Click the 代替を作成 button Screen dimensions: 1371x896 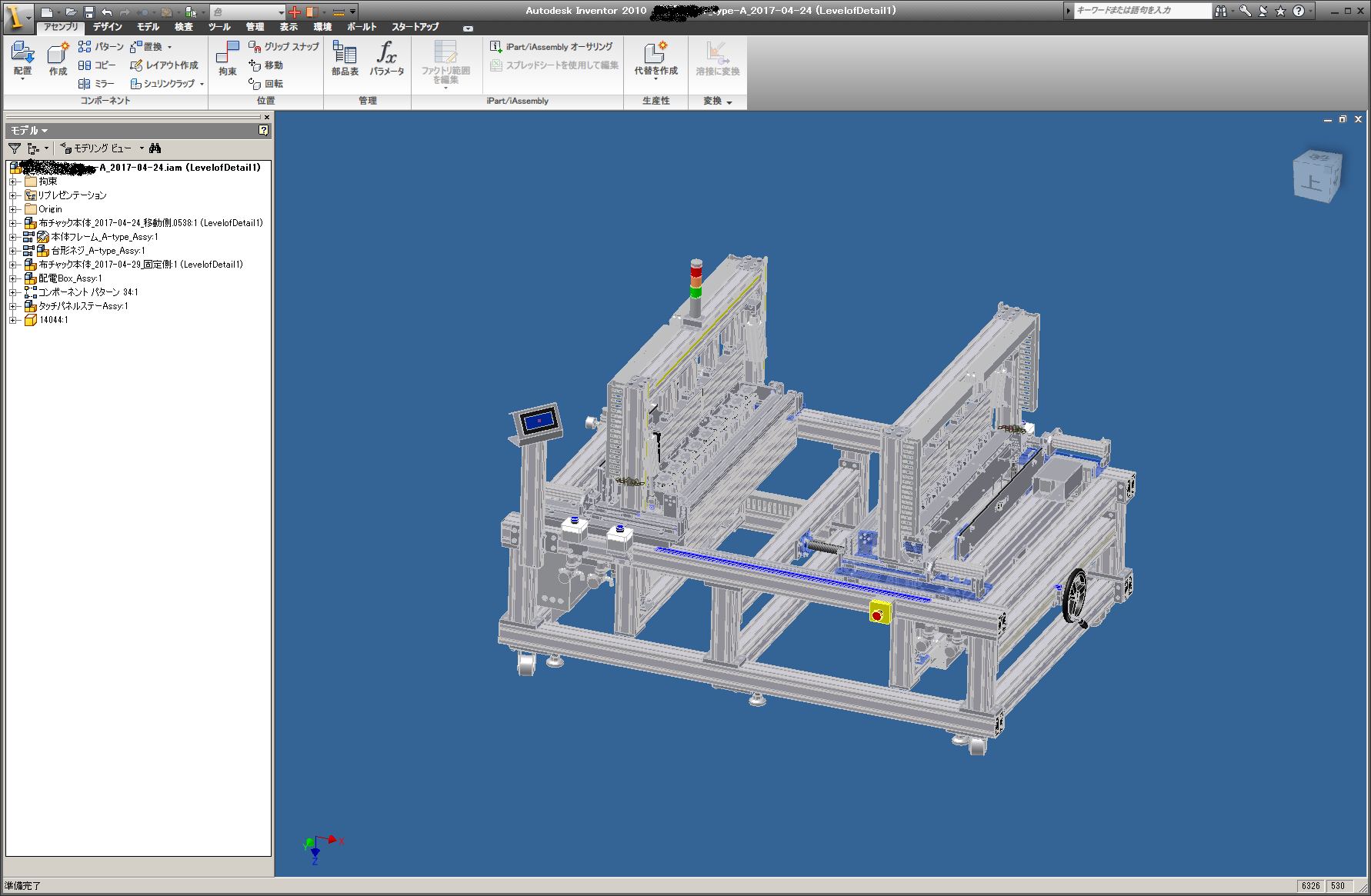[x=655, y=58]
